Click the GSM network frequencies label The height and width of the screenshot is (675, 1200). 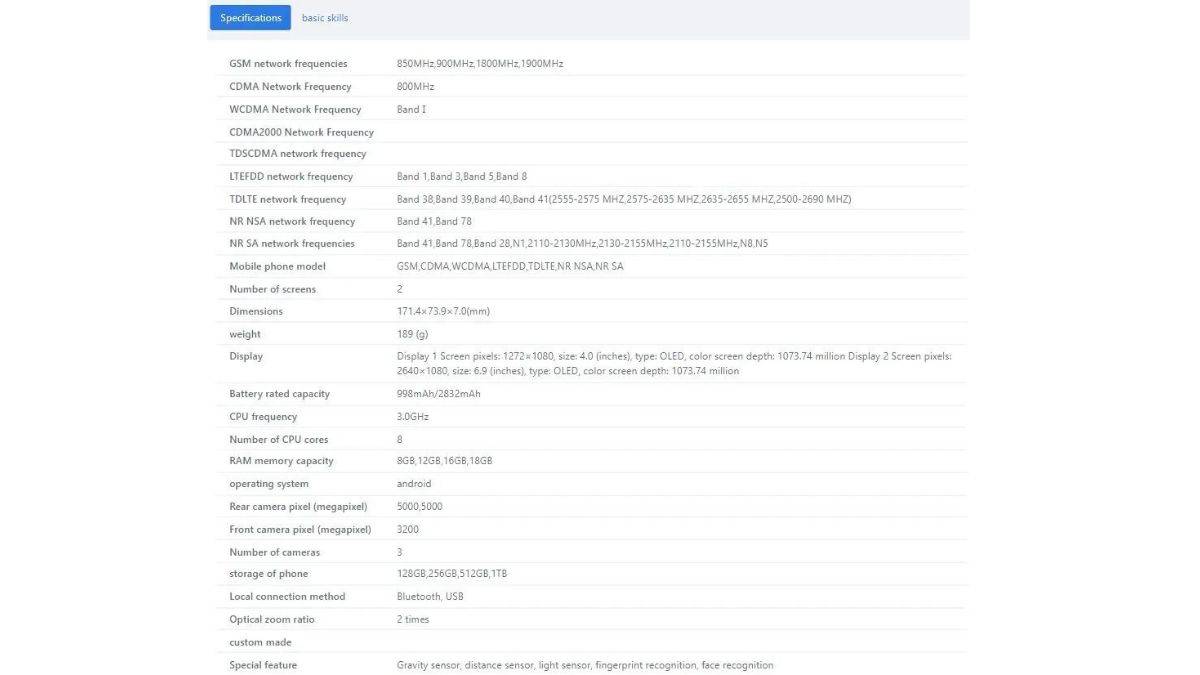(x=288, y=64)
